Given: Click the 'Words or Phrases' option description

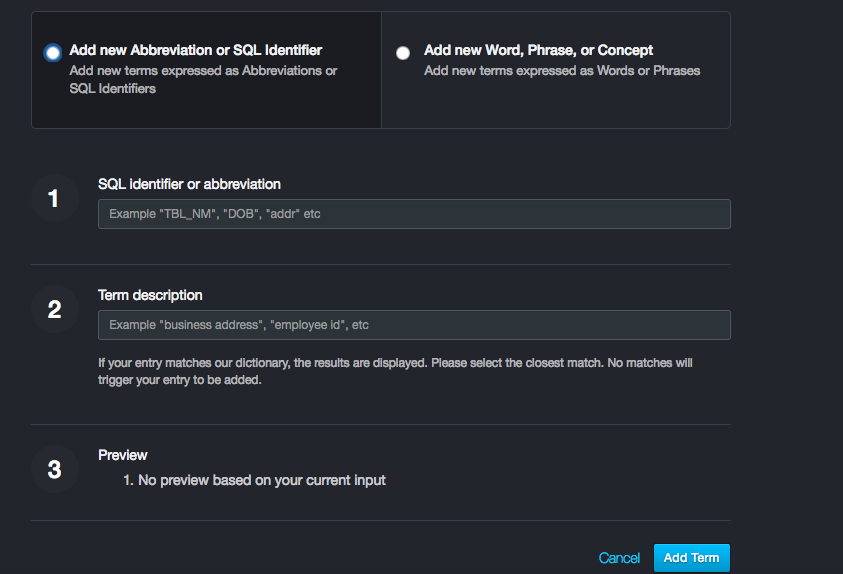Looking at the screenshot, I should [x=561, y=71].
